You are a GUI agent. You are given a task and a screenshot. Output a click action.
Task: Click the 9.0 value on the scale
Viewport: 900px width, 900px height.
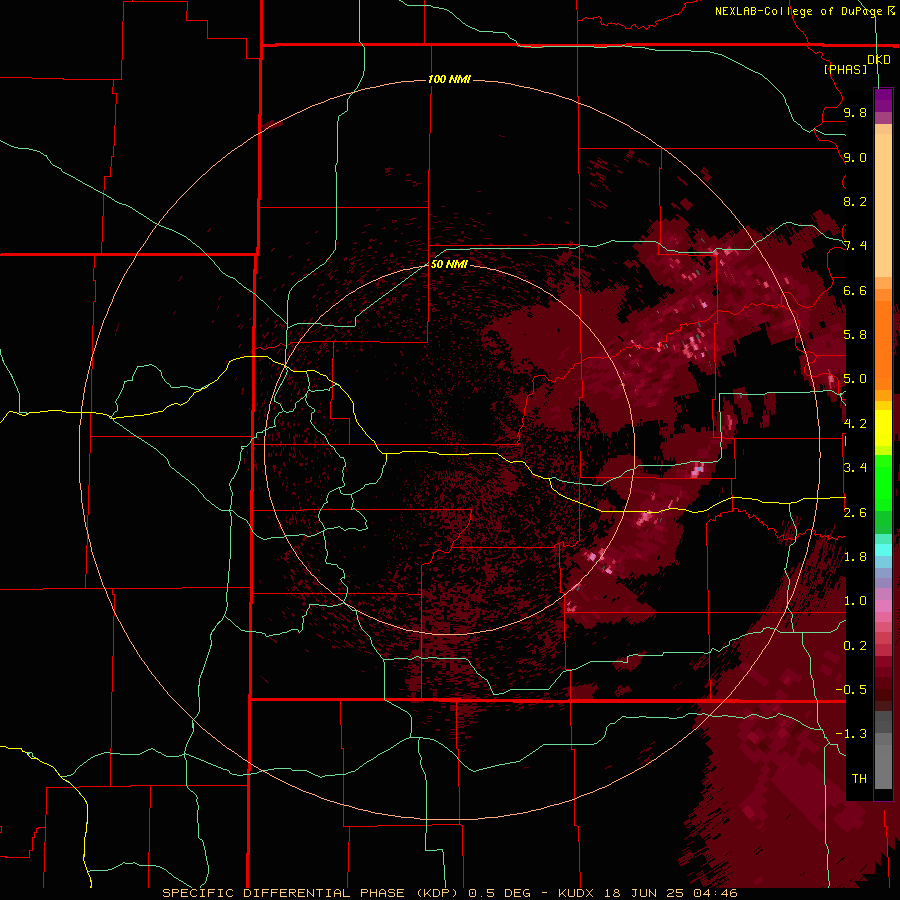(x=855, y=157)
